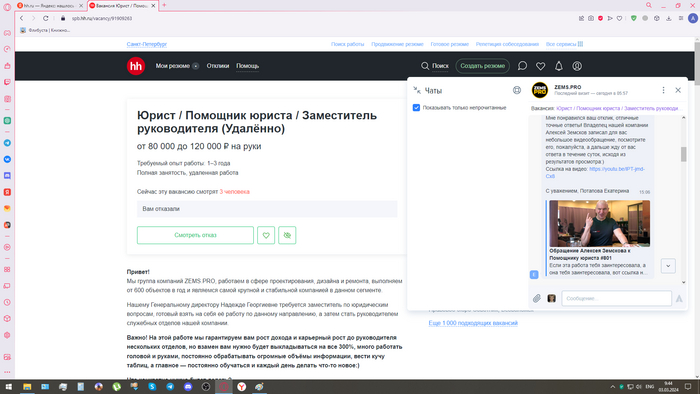Open the sidebar player icon

click(x=7, y=247)
